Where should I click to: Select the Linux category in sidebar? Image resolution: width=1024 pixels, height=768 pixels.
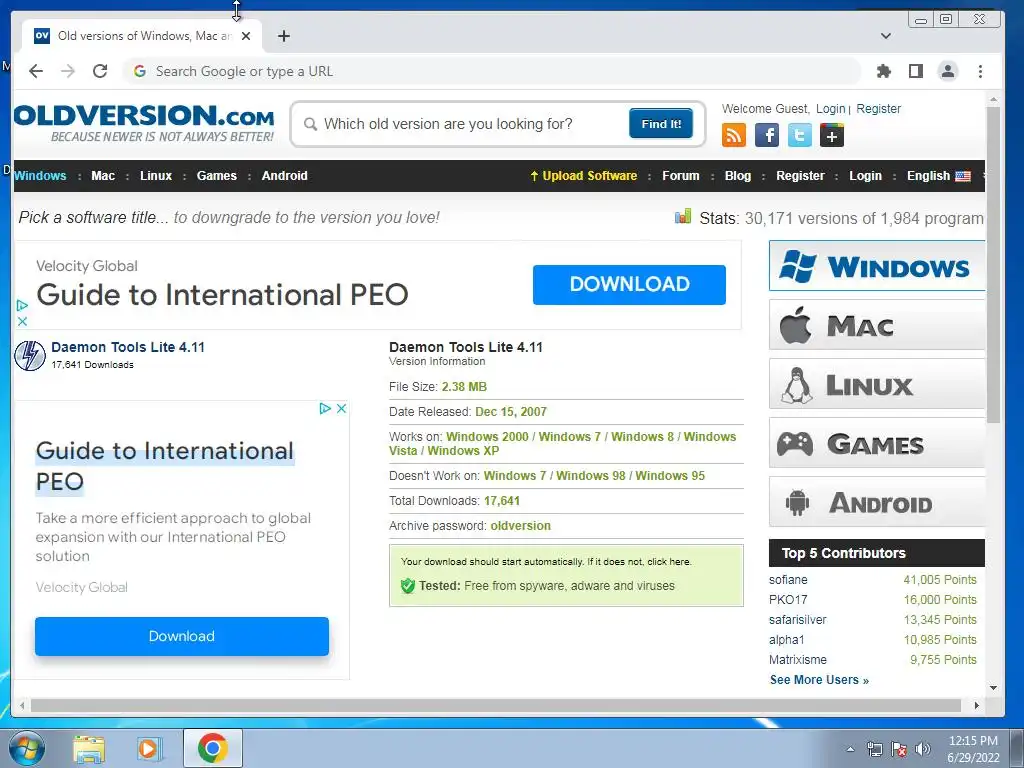pyautogui.click(x=877, y=384)
